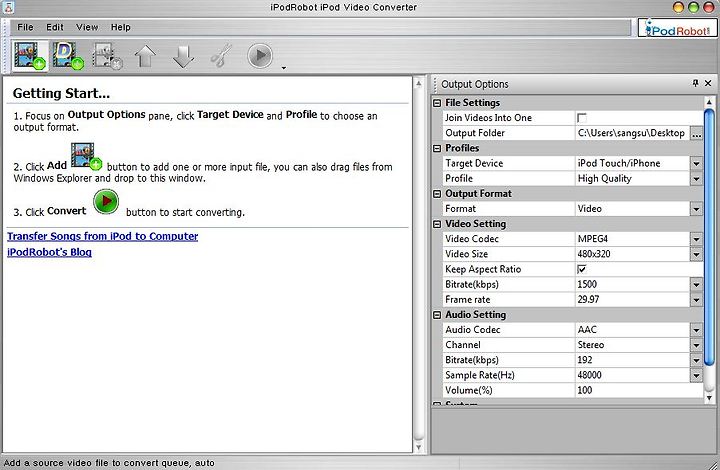Image resolution: width=720 pixels, height=470 pixels.
Task: Click the Add video file toolbar icon
Action: tap(30, 56)
